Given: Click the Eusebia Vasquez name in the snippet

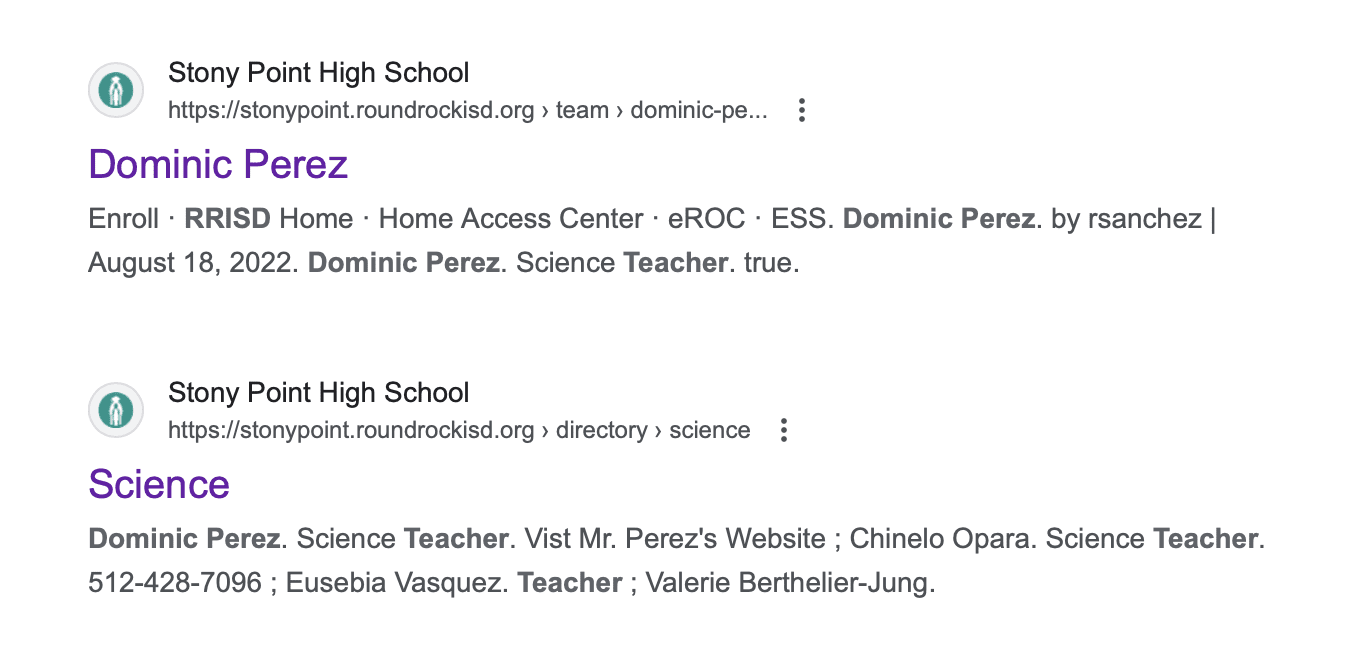Looking at the screenshot, I should pyautogui.click(x=393, y=582).
